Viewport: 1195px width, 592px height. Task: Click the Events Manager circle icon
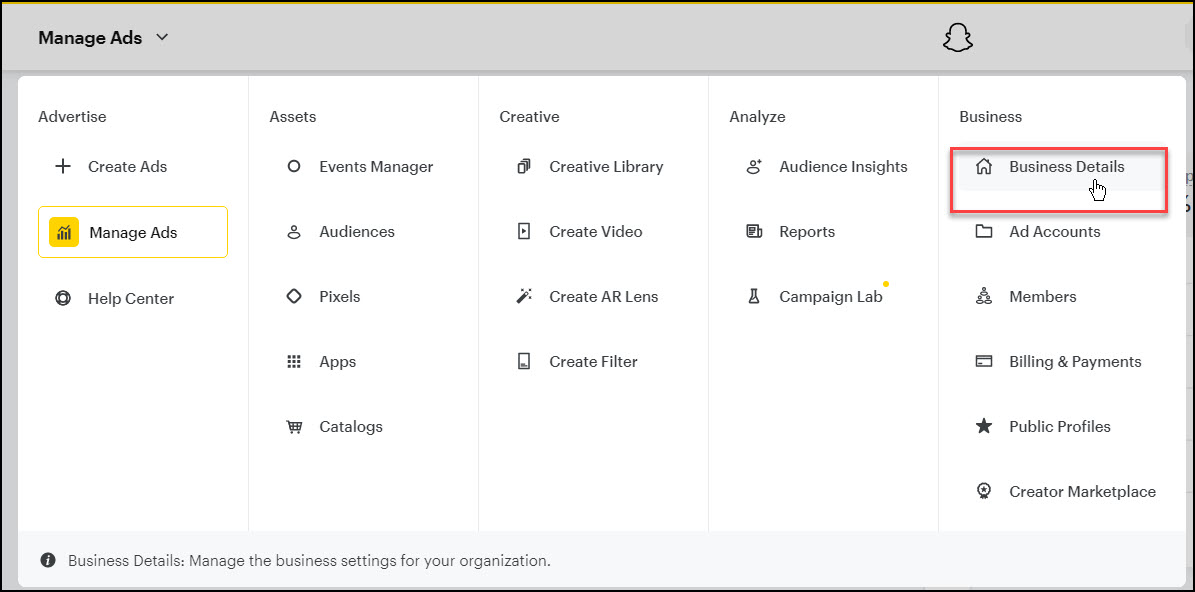(293, 166)
